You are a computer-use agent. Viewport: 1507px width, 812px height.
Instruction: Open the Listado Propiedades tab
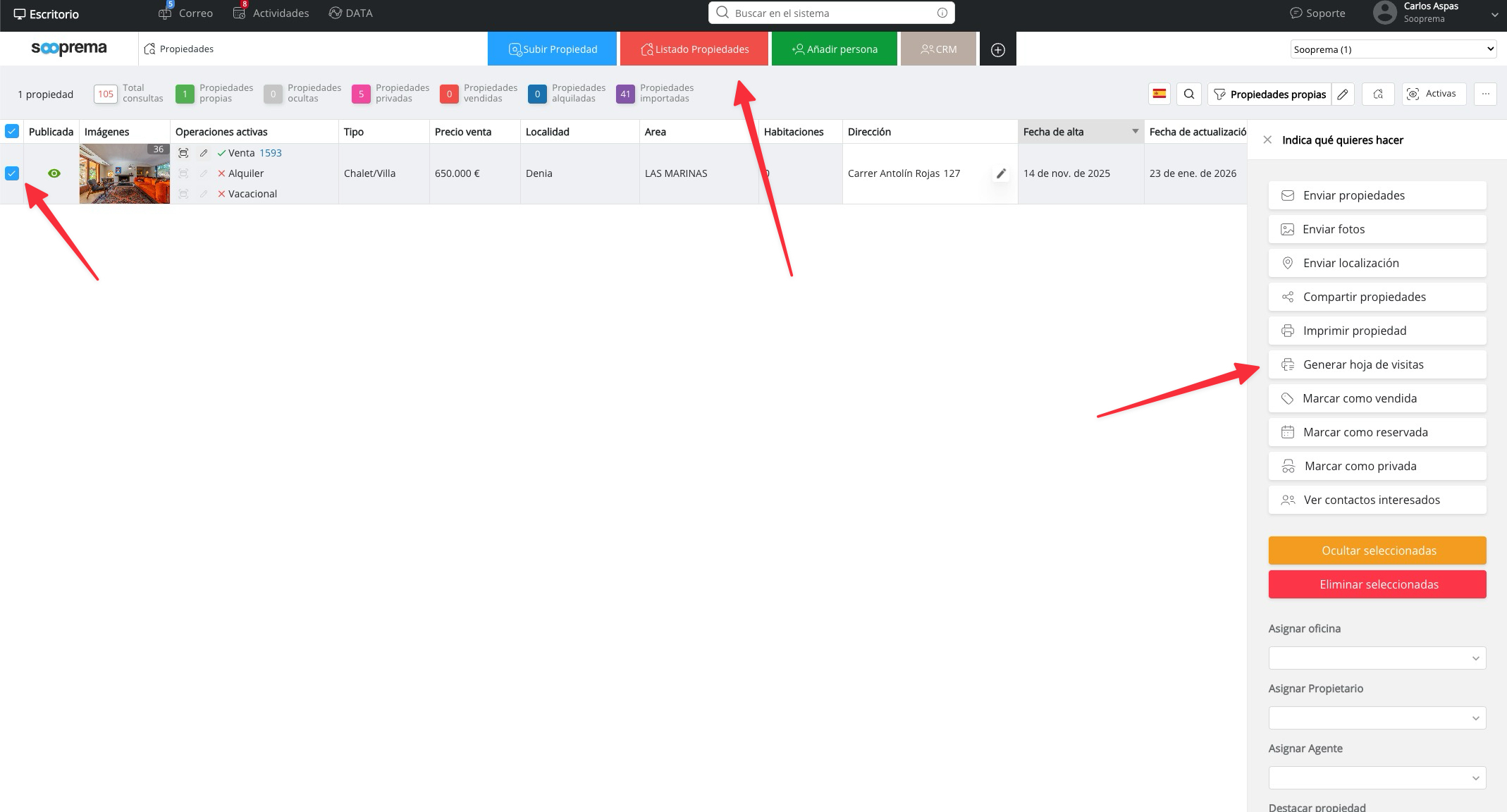coord(694,49)
